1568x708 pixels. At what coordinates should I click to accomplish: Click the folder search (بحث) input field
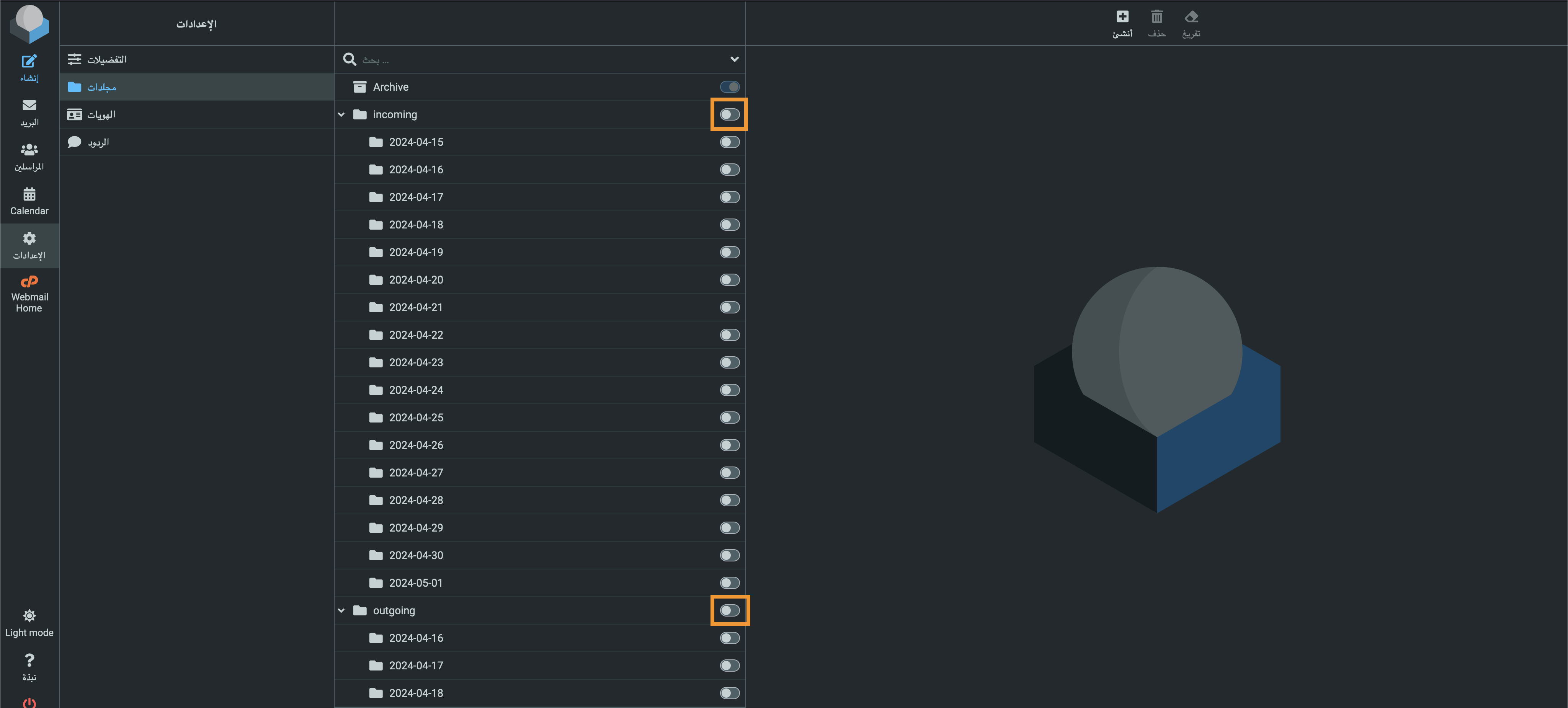[542, 60]
